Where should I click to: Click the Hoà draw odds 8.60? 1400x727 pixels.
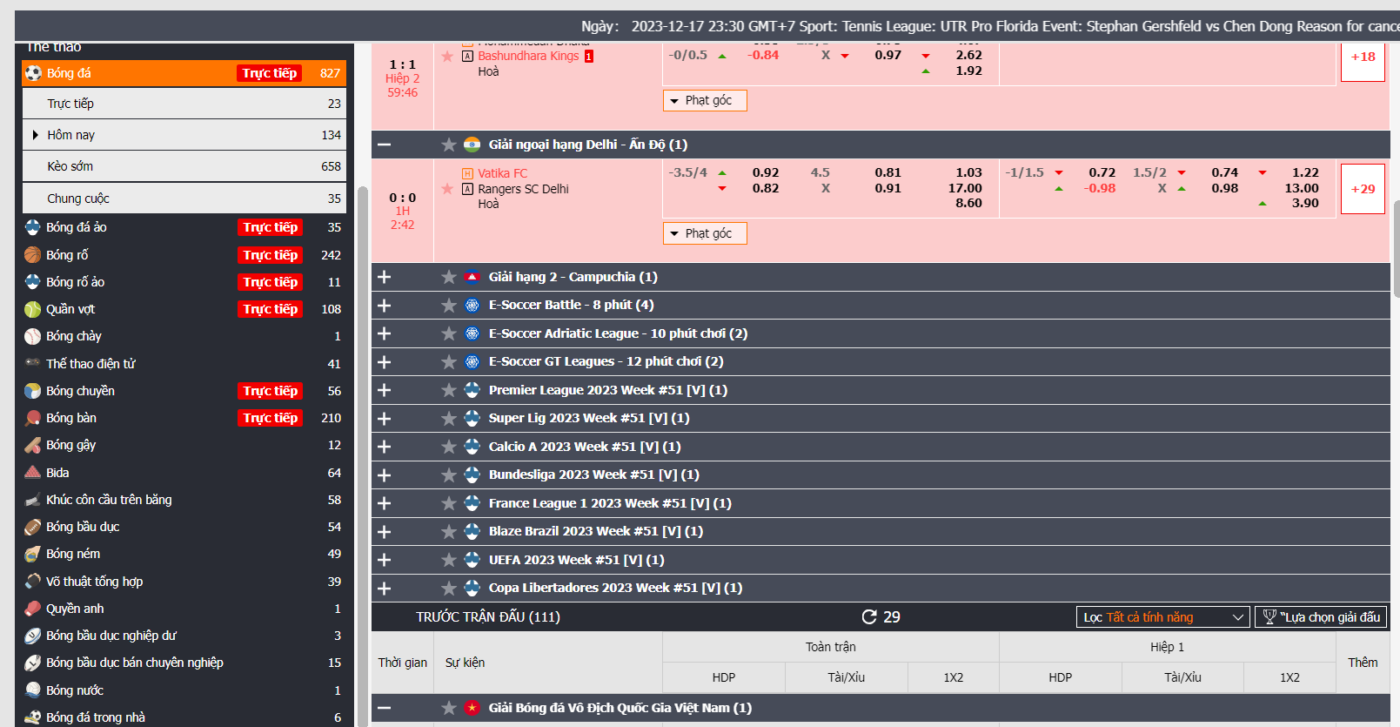(x=969, y=203)
